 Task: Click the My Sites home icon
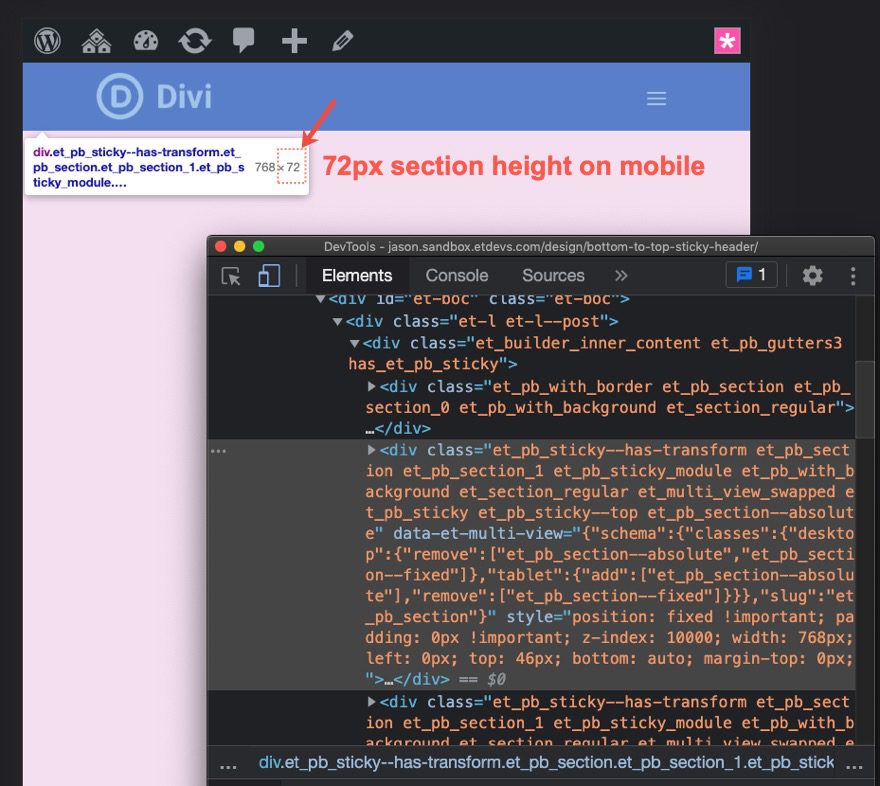click(x=96, y=40)
